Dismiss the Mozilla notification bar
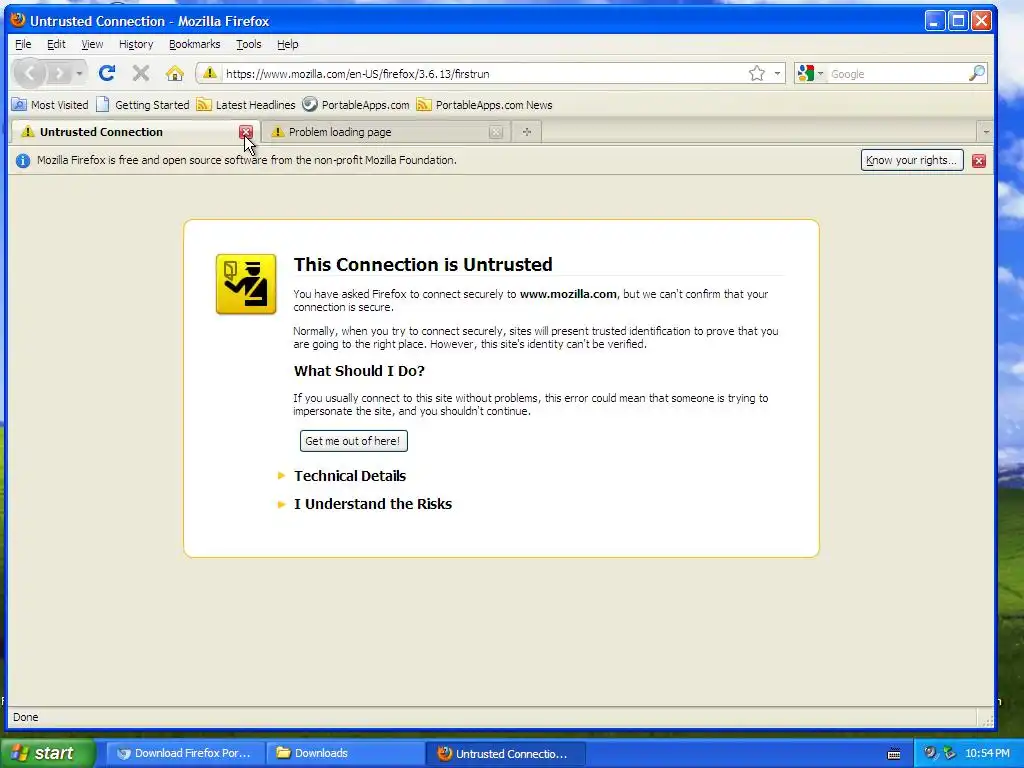 (x=978, y=161)
